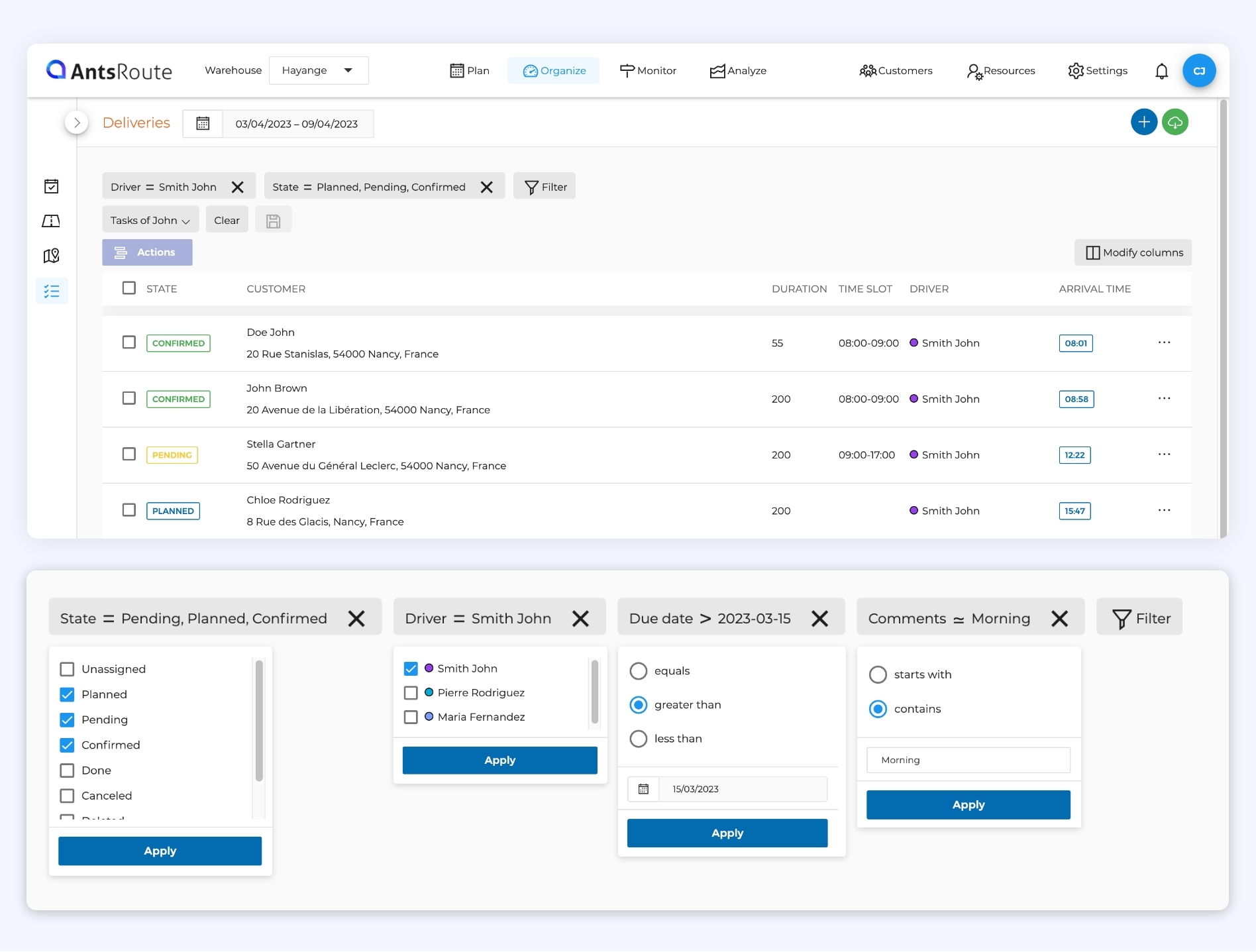
Task: Open the calendar check icon in sidebar
Action: click(51, 186)
